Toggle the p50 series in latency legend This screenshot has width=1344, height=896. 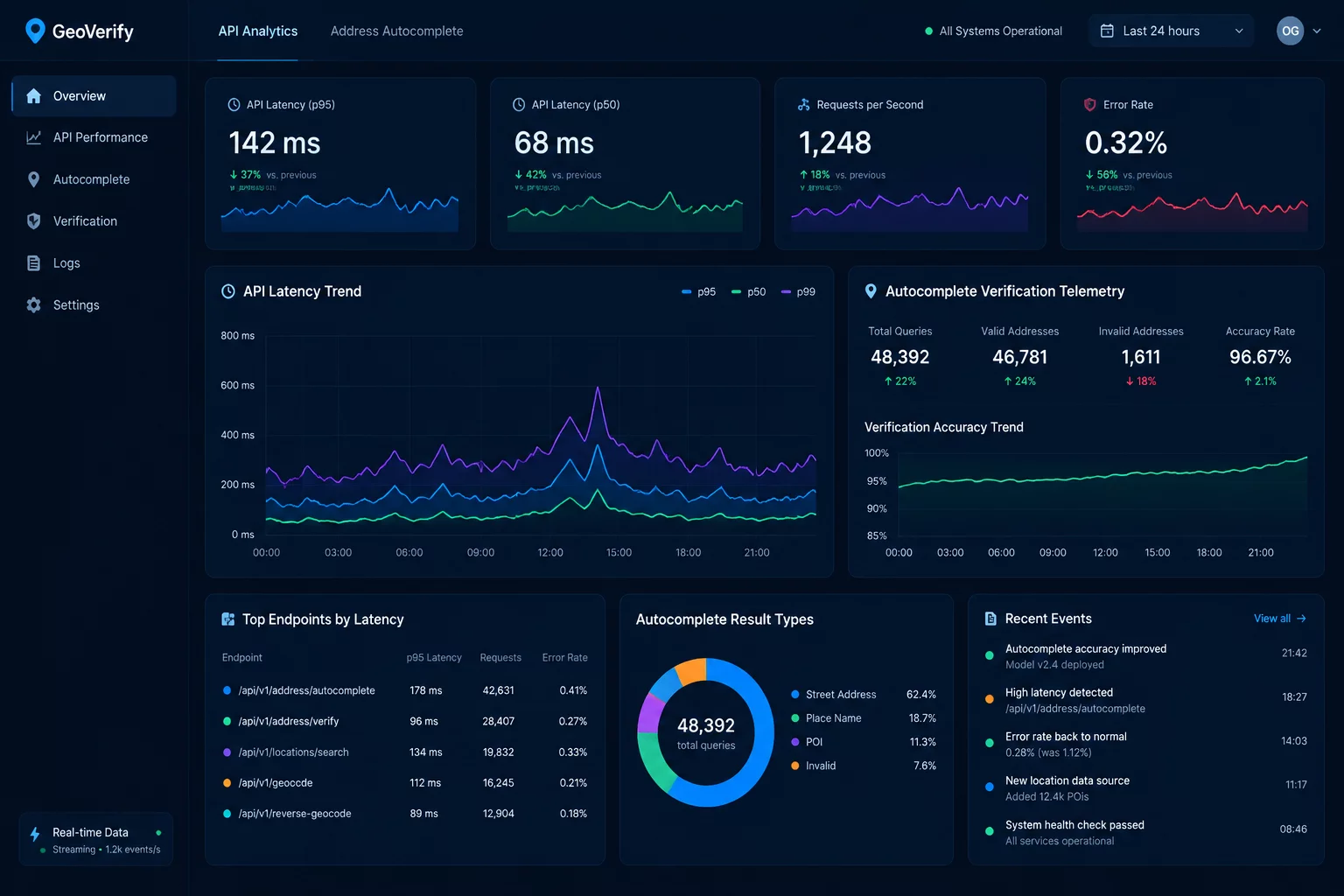pos(748,292)
